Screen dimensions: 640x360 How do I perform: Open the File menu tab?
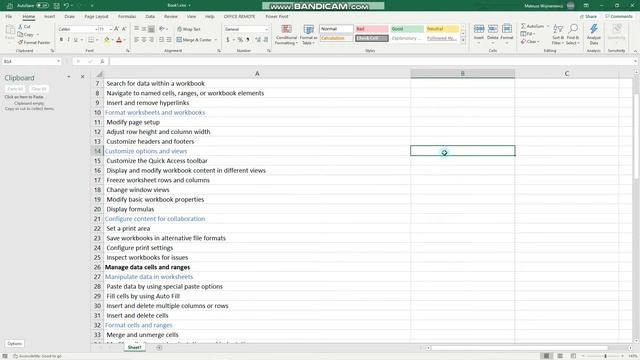click(9, 16)
